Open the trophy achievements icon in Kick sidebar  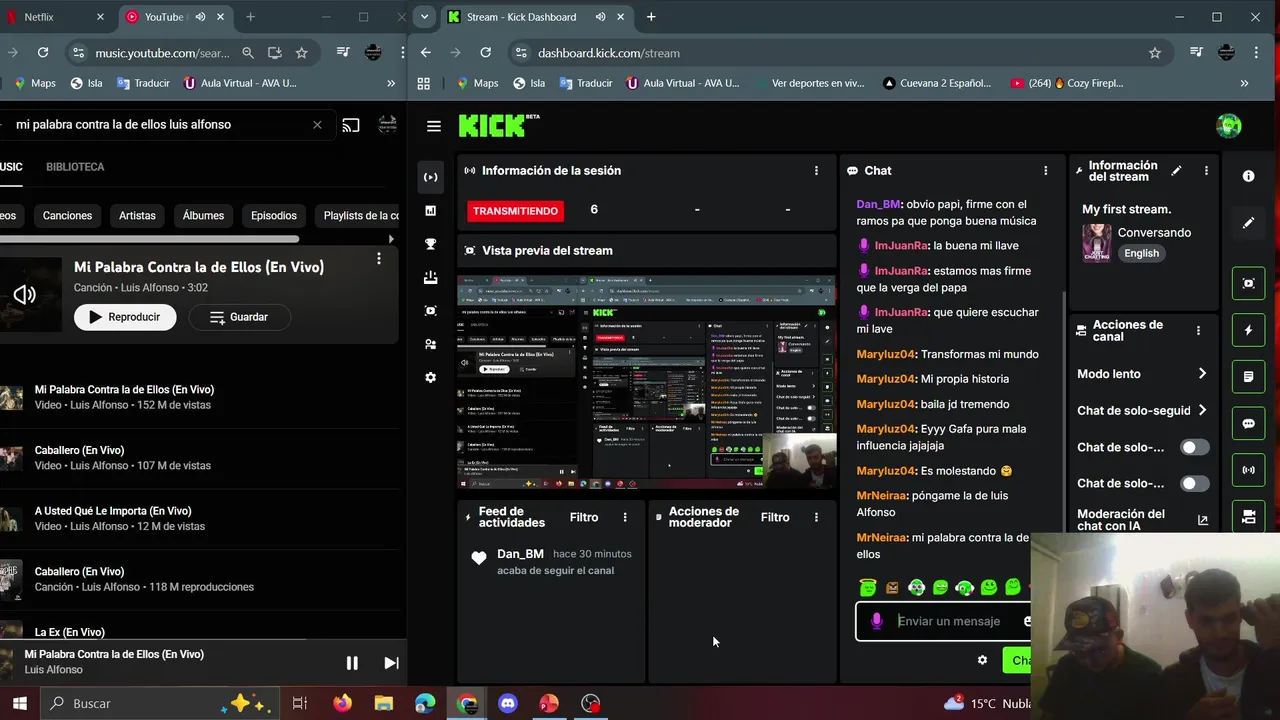pyautogui.click(x=431, y=244)
